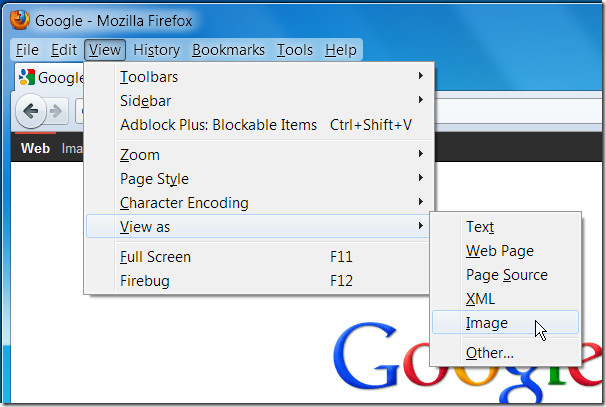
Task: Click the Forward arrow button
Action: click(56, 111)
